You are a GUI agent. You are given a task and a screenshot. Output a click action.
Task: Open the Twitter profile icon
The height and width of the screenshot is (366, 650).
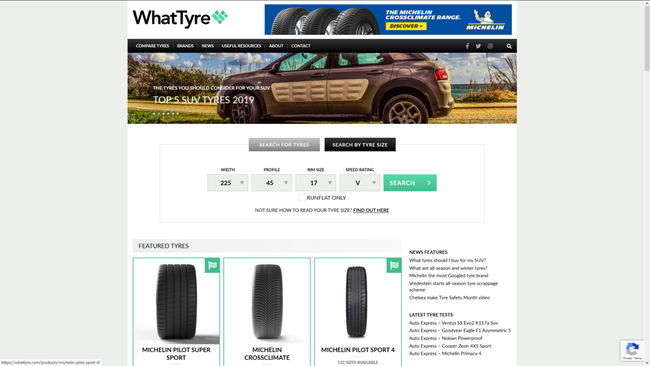(478, 46)
